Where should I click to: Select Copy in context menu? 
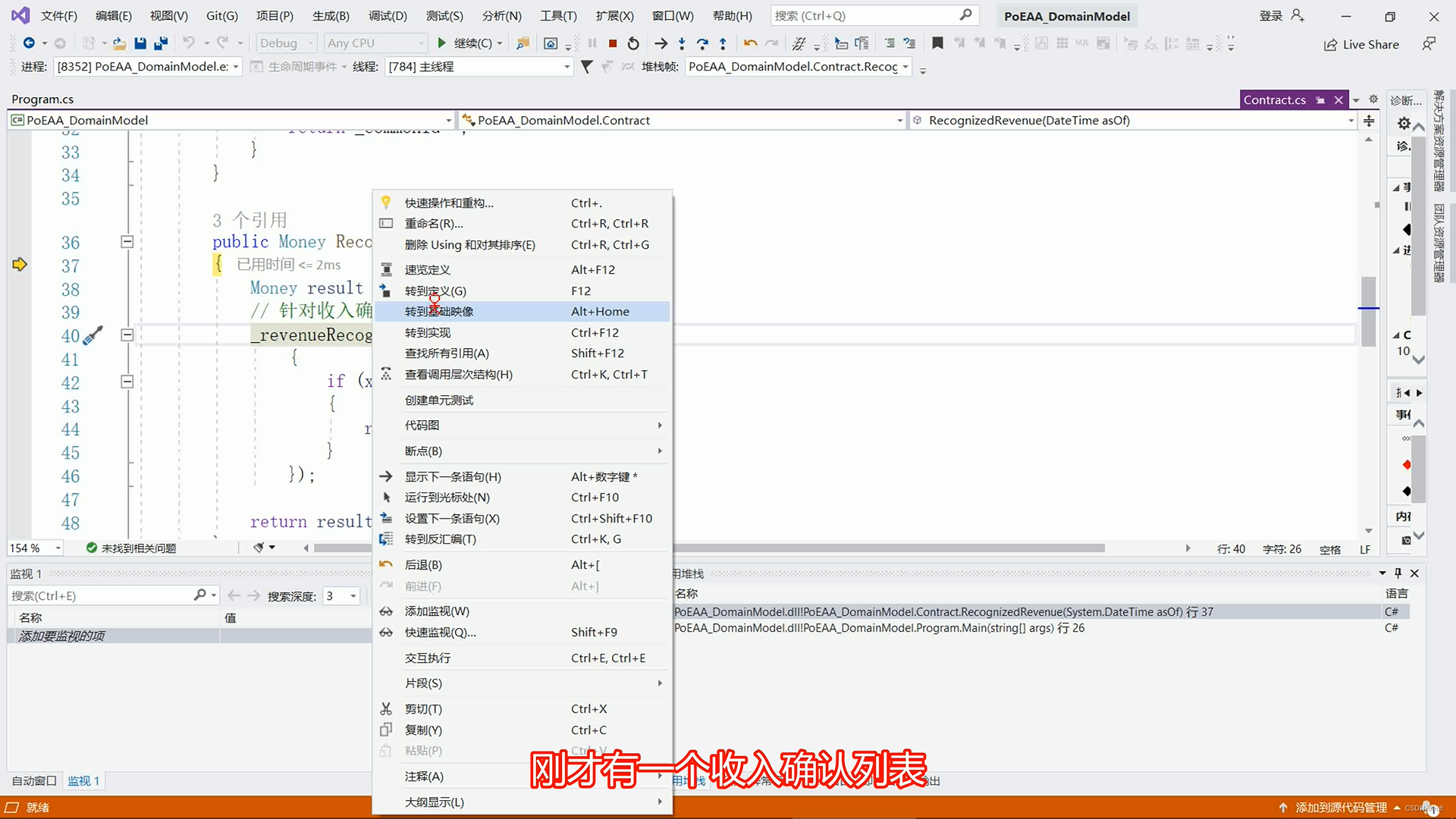(522, 730)
